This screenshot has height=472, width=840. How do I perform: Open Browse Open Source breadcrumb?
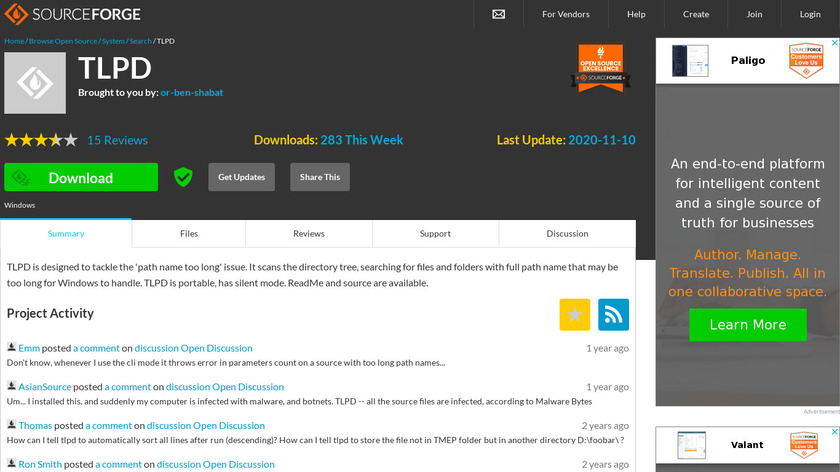coord(63,41)
